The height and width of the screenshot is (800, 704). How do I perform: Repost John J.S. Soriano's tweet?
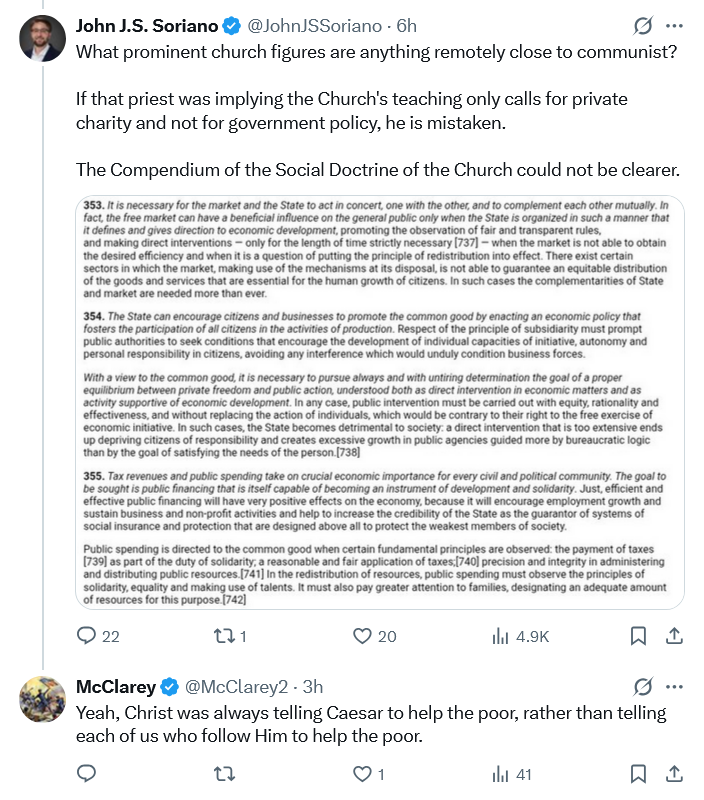pos(229,636)
